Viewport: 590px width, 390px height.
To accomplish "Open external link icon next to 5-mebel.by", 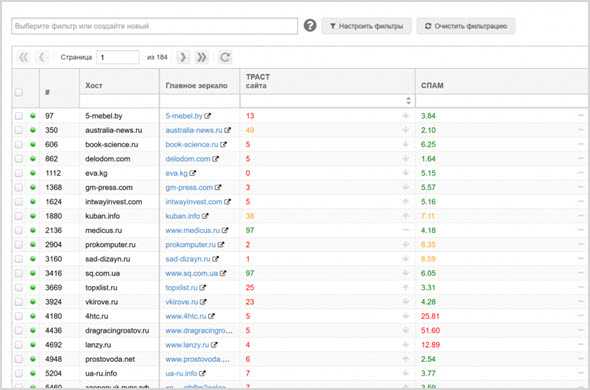I will click(x=207, y=116).
